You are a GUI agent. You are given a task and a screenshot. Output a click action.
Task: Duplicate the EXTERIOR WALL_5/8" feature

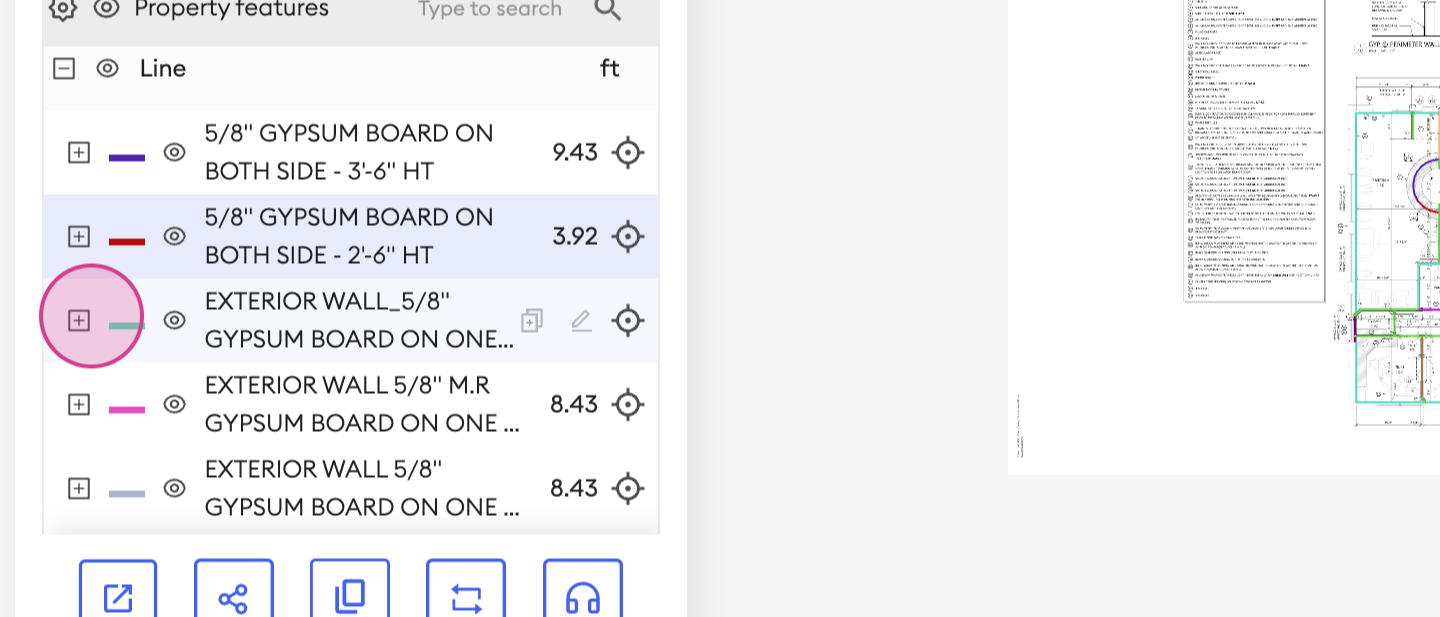pyautogui.click(x=532, y=321)
